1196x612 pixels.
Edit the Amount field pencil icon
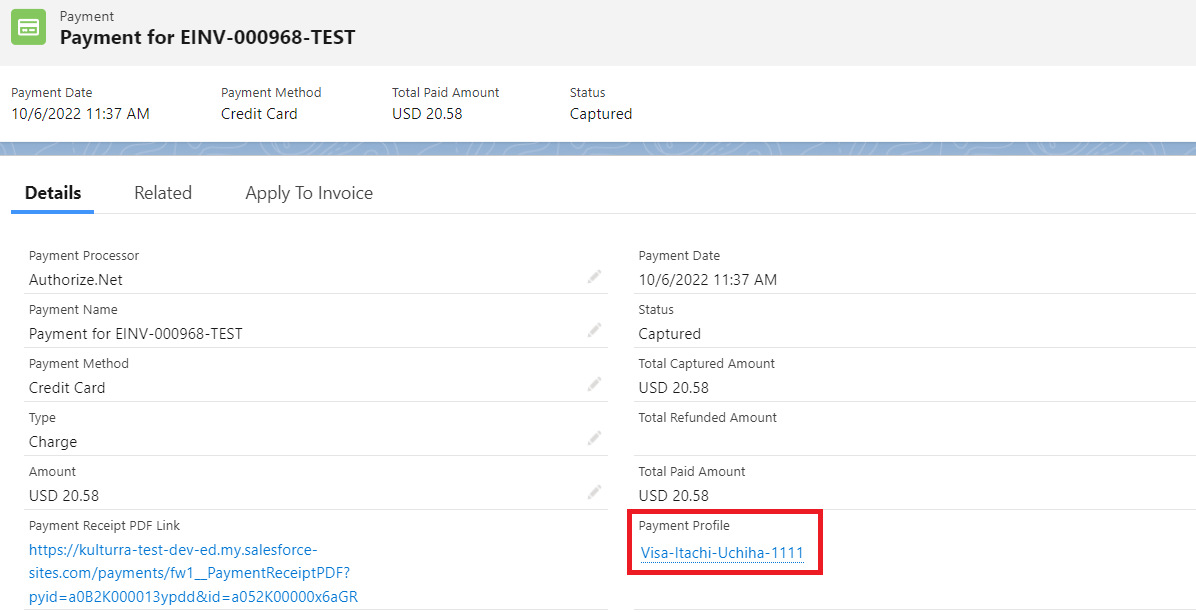[x=594, y=492]
